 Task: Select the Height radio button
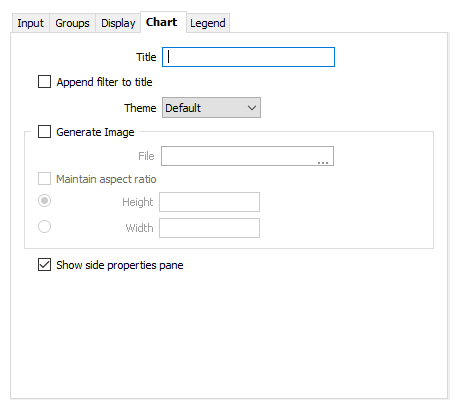(x=44, y=201)
